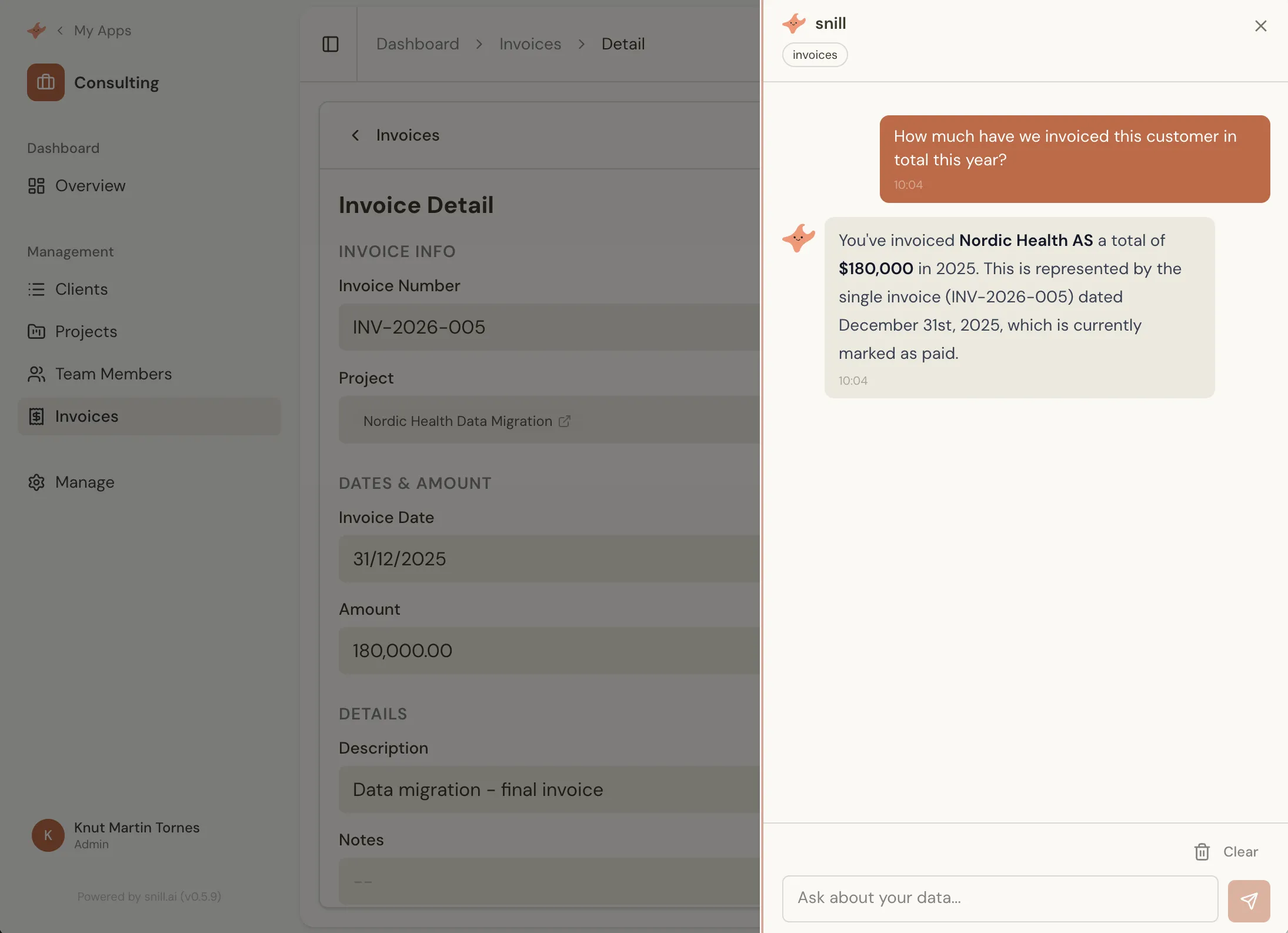1288x933 pixels.
Task: Open the Overview dashboard icon
Action: point(36,185)
